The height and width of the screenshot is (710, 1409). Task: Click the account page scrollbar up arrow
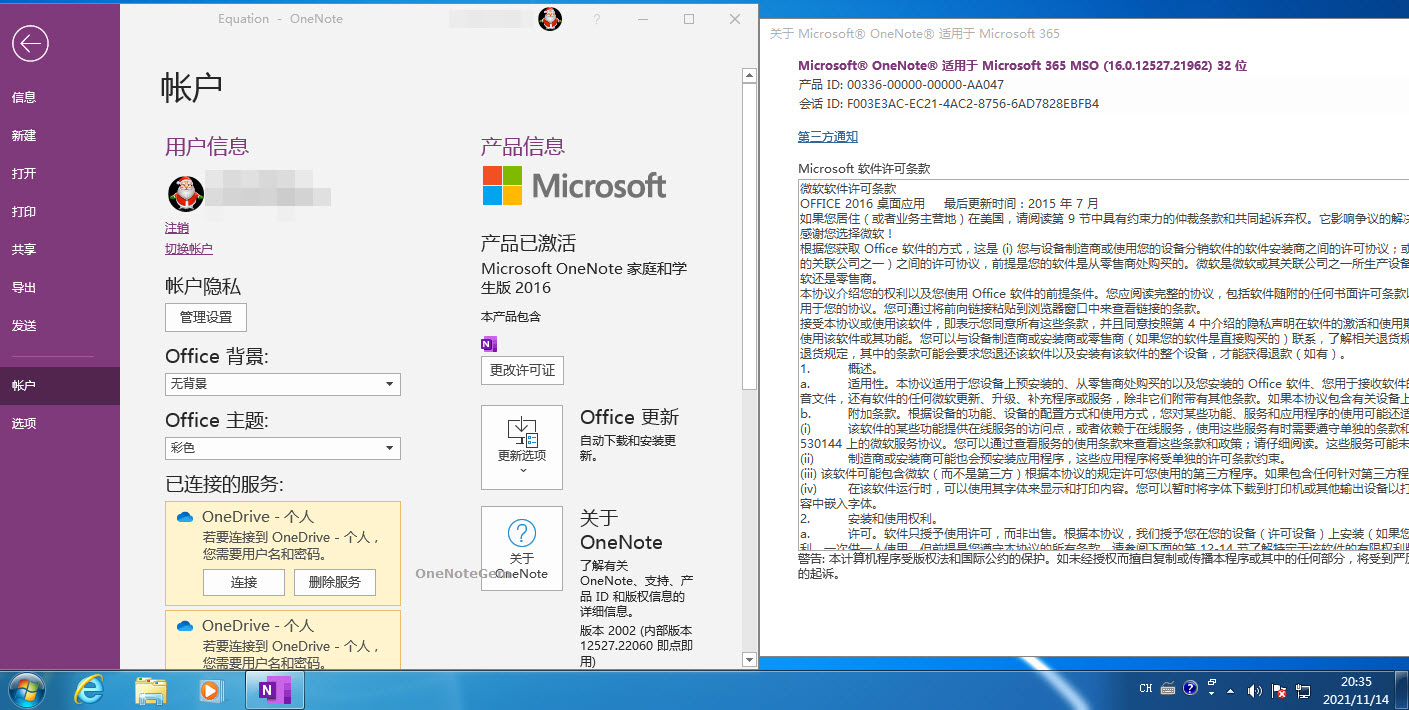[x=749, y=75]
